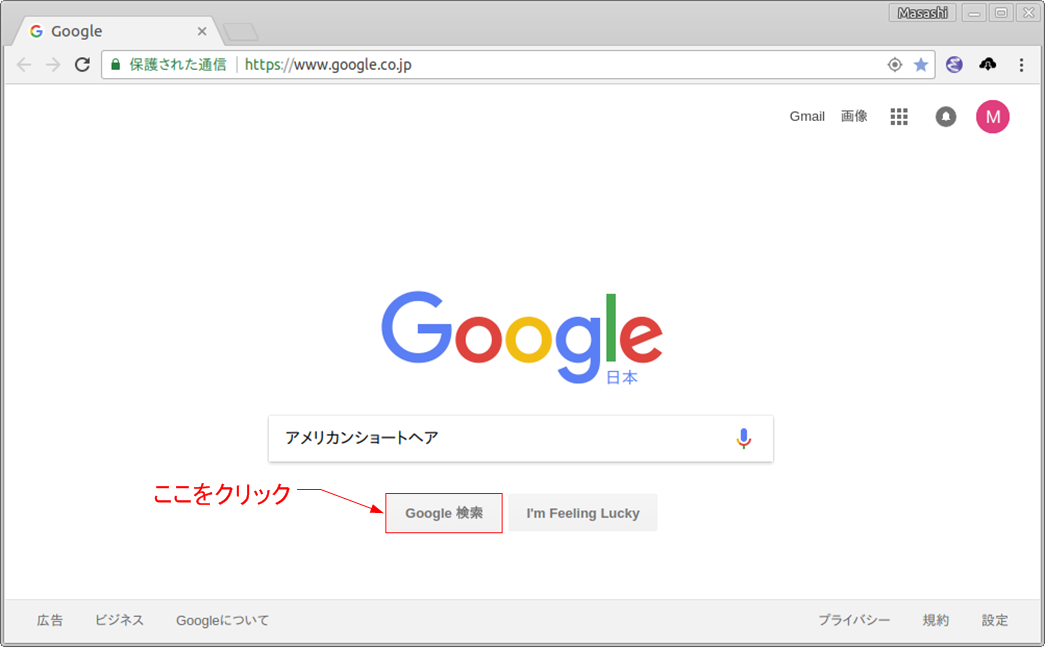
Task: Click the green secure padlock icon
Action: [115, 65]
